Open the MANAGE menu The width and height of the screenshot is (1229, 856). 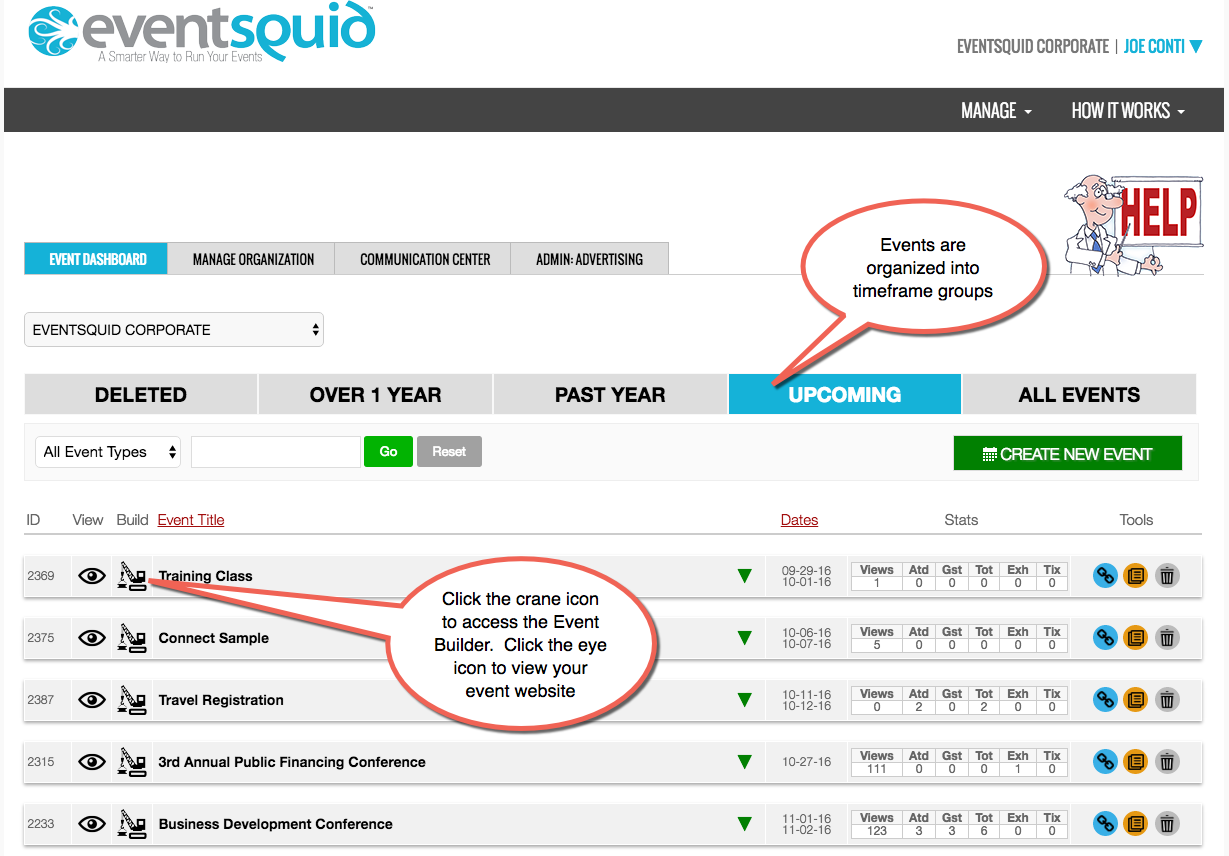(x=996, y=111)
